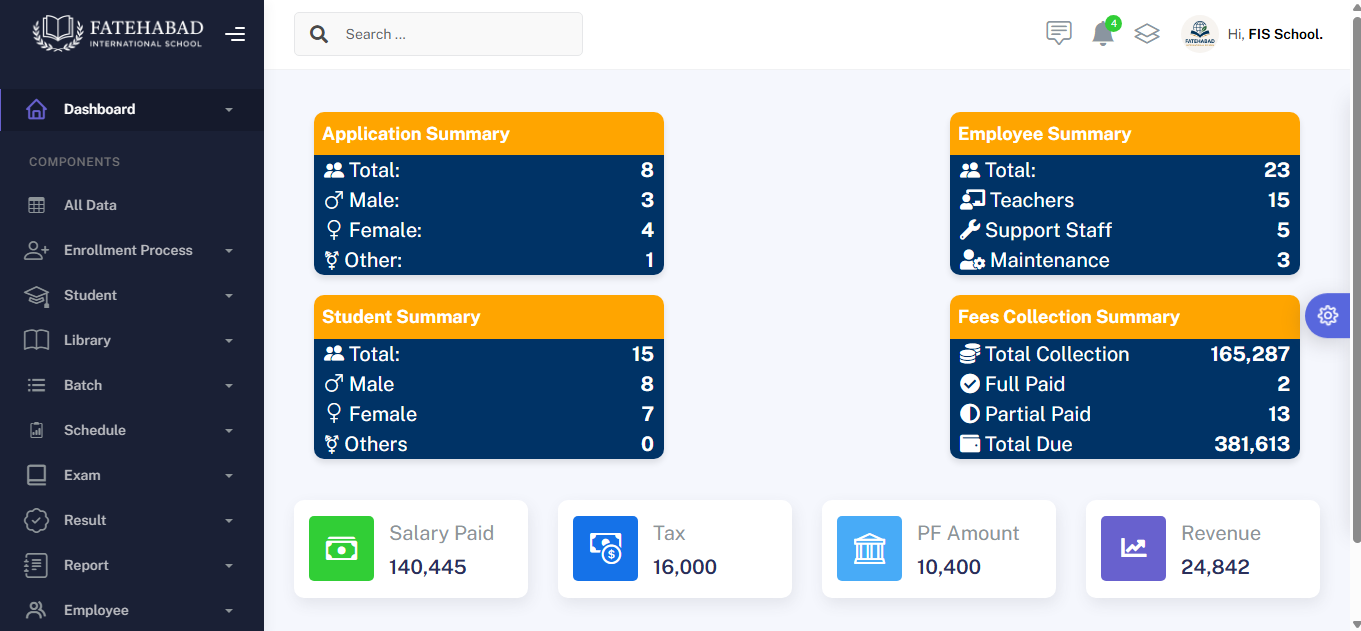The width and height of the screenshot is (1361, 631).
Task: Click the Dashboard home icon
Action: (x=36, y=109)
